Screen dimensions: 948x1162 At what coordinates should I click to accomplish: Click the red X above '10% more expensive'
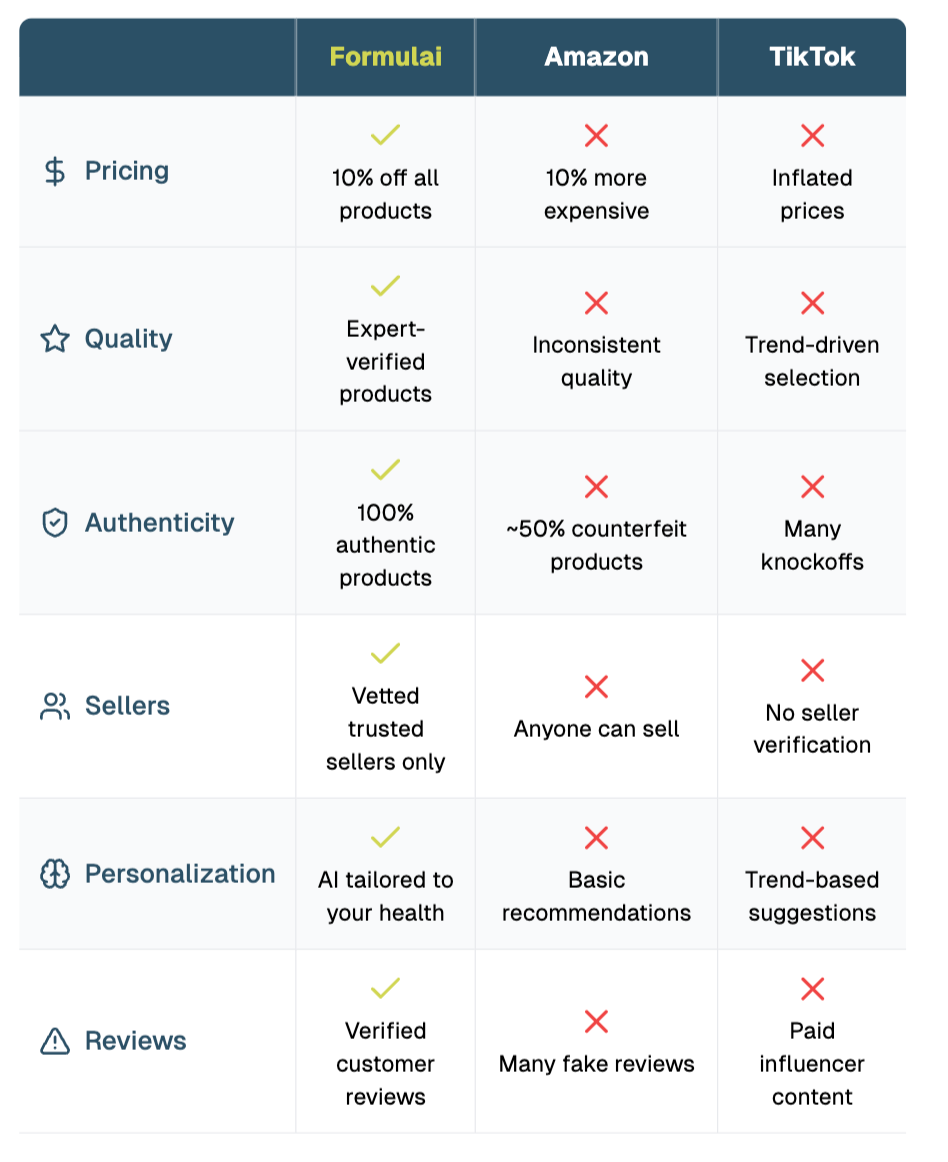tap(597, 136)
